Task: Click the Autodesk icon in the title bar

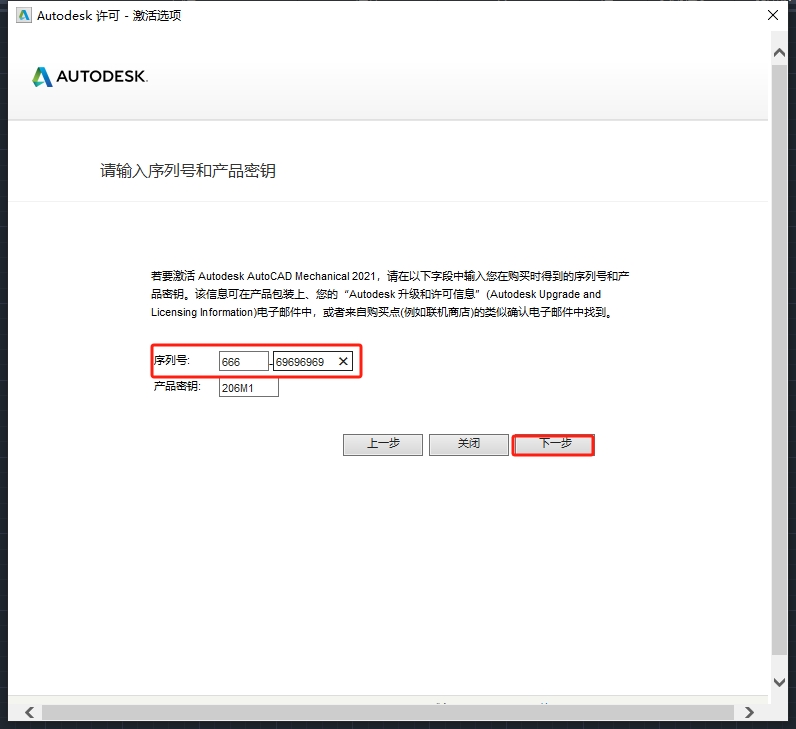Action: (x=24, y=16)
